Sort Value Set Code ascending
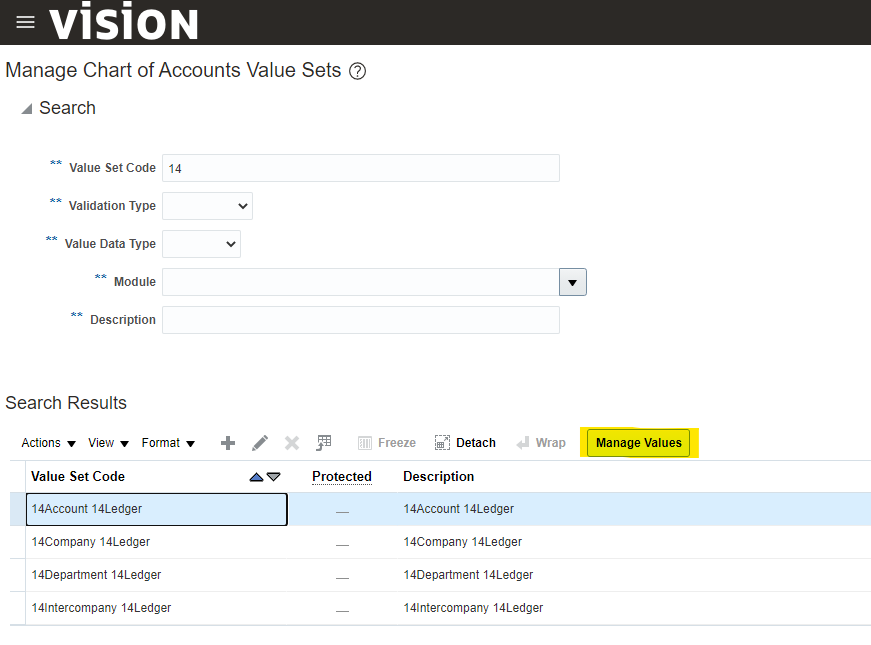 pos(256,477)
